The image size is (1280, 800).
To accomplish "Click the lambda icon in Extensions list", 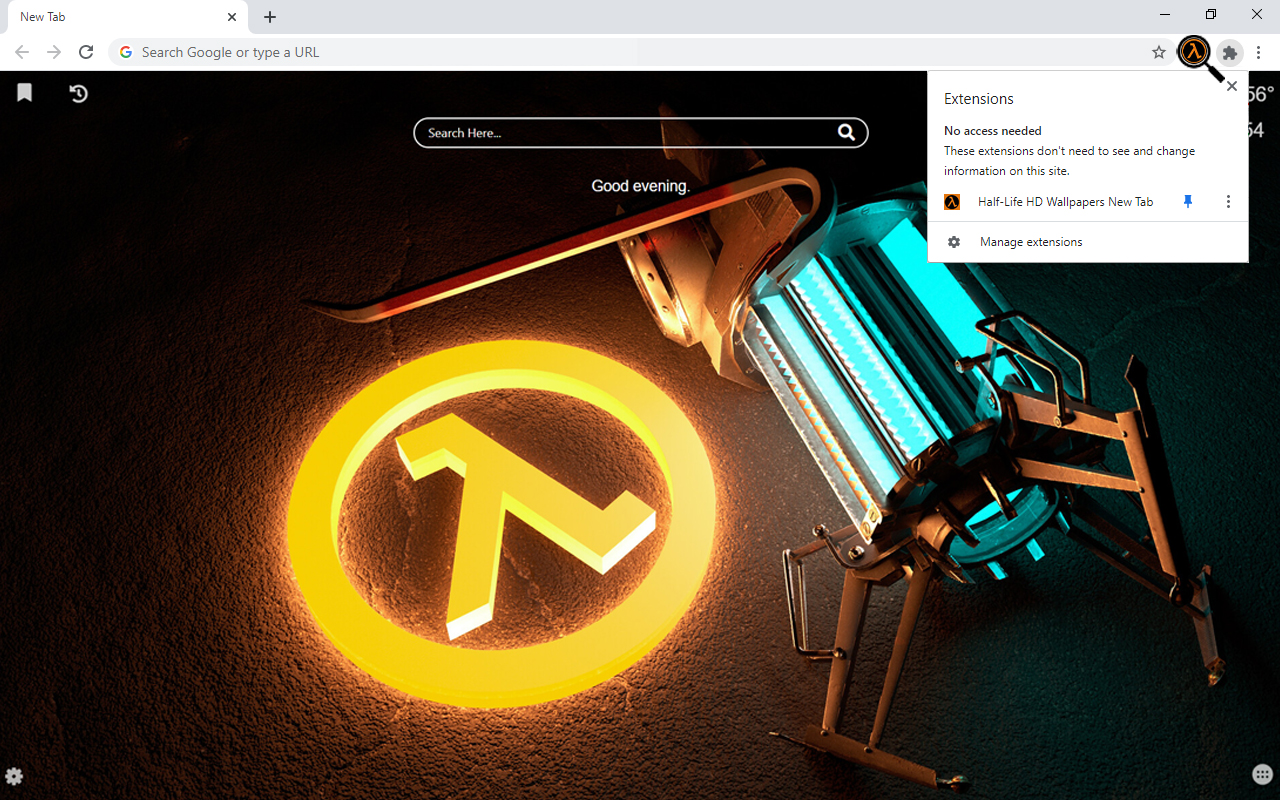I will point(952,202).
